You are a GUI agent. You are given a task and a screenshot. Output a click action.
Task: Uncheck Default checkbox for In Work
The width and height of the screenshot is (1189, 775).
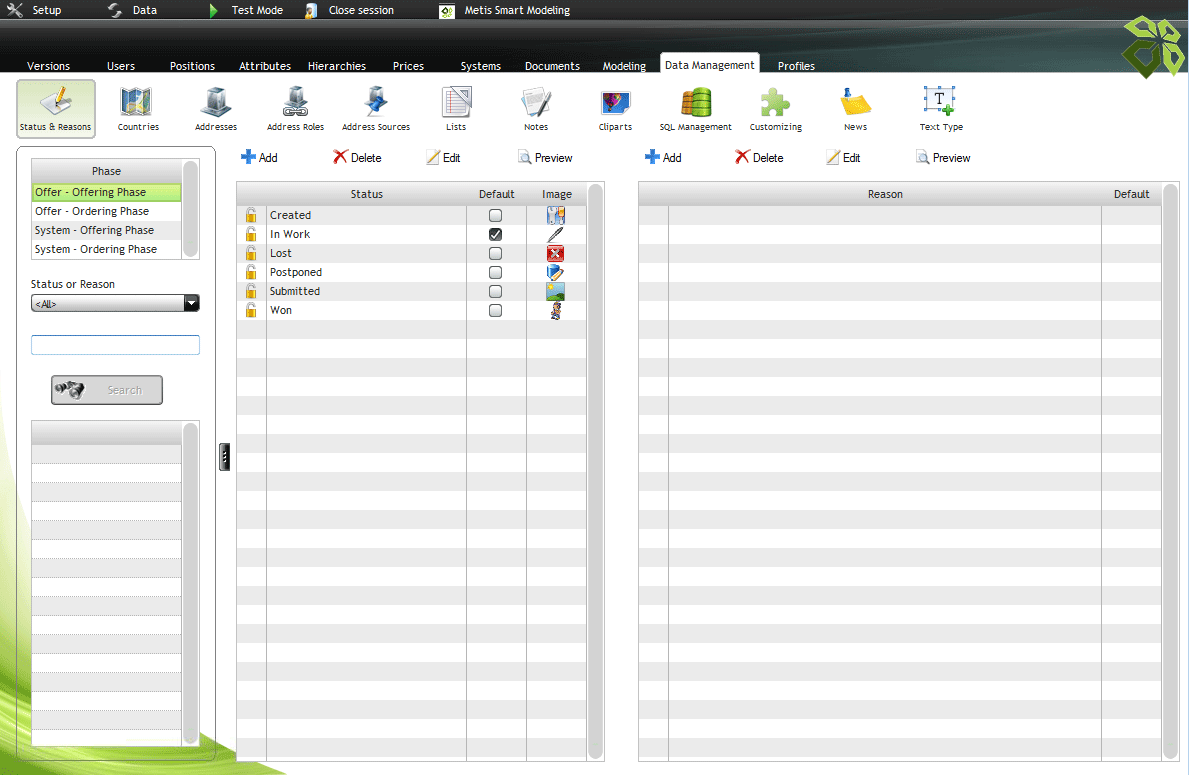pos(495,234)
